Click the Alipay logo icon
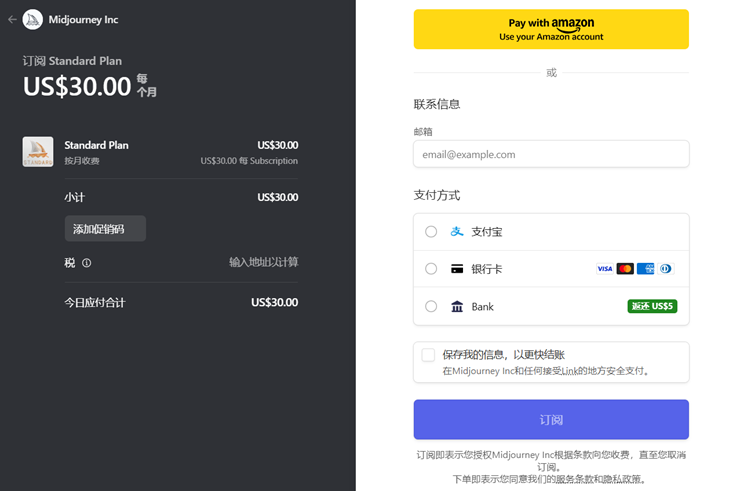 click(457, 231)
